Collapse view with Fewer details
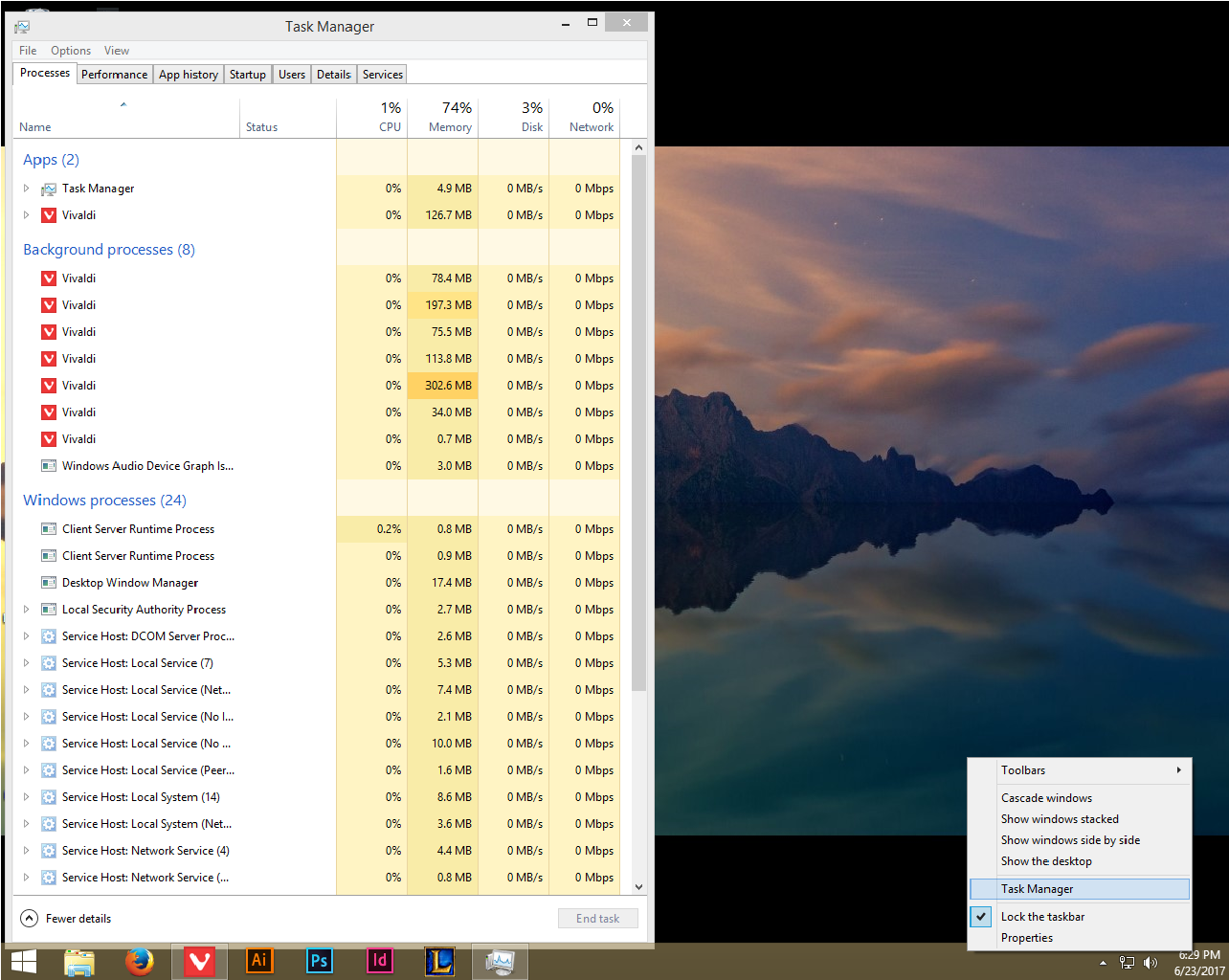This screenshot has width=1229, height=980. tap(65, 919)
